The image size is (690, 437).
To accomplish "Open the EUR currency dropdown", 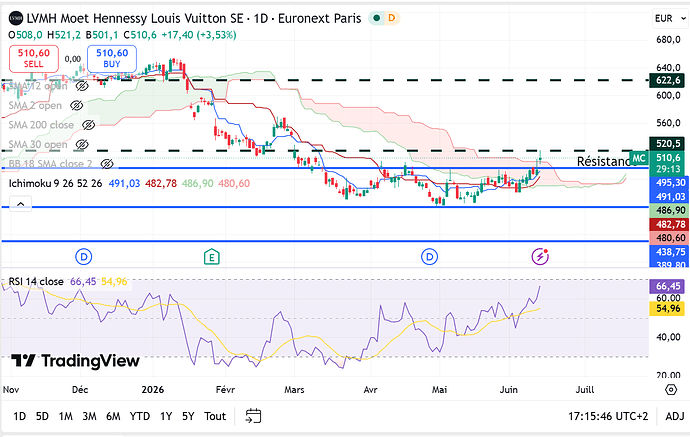I will 670,18.
